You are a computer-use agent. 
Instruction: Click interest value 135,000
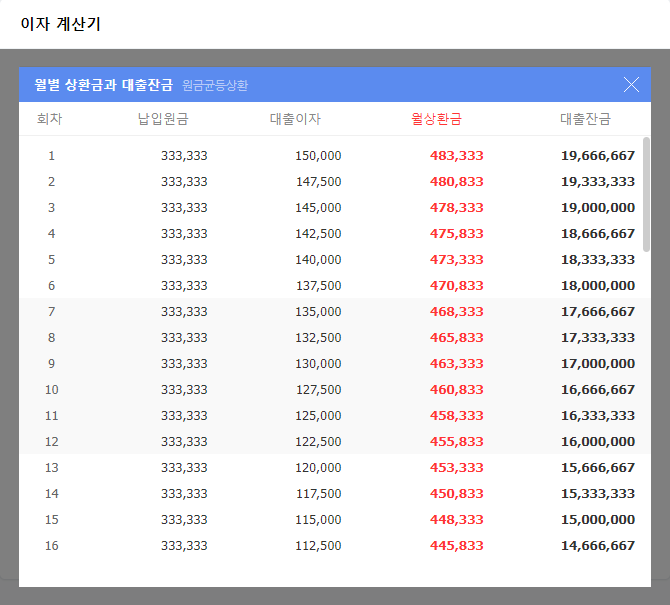click(318, 312)
